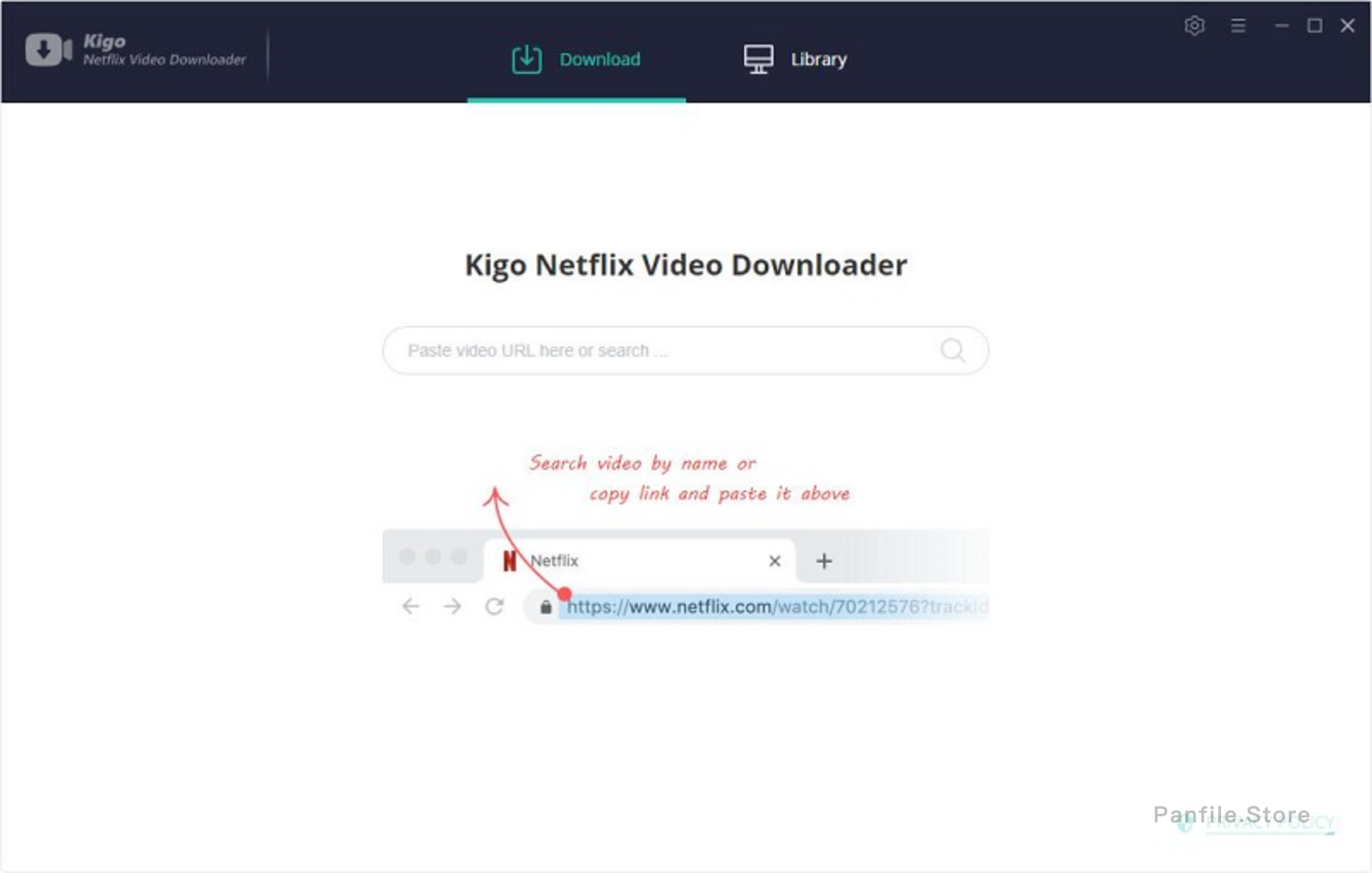Minimize the Kigo window
This screenshot has width=1372, height=873.
tap(1281, 26)
